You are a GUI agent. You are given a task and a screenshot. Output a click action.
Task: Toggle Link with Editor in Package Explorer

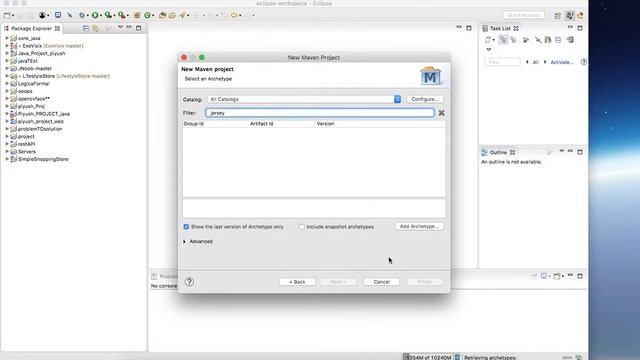tap(96, 28)
